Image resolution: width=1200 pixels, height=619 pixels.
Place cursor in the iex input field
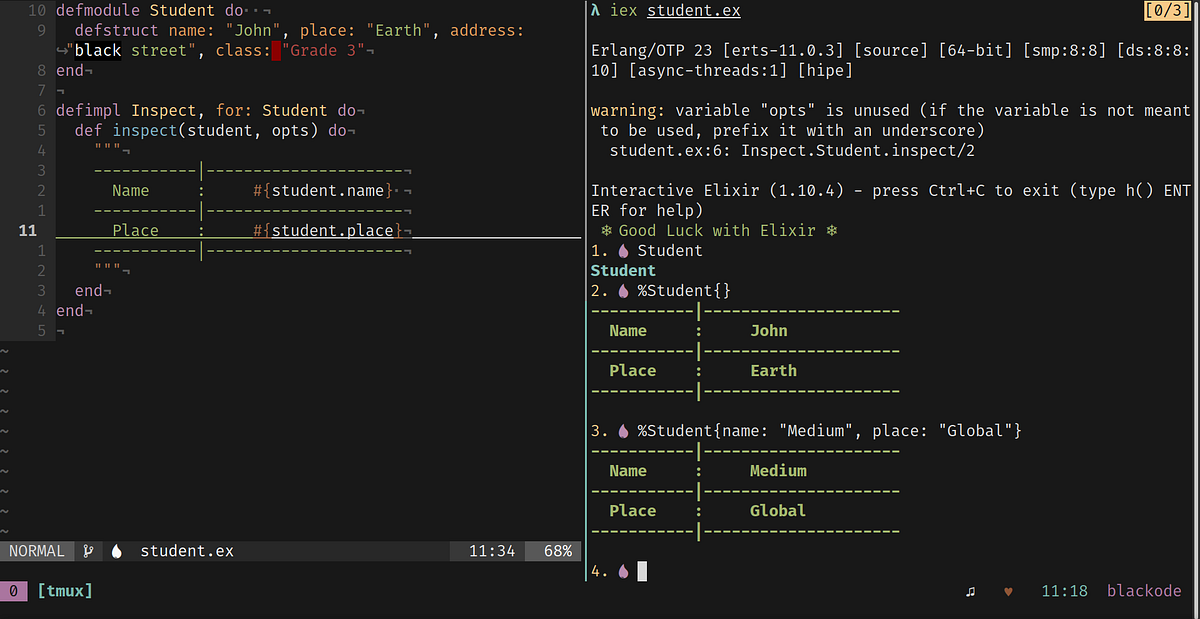pyautogui.click(x=640, y=570)
